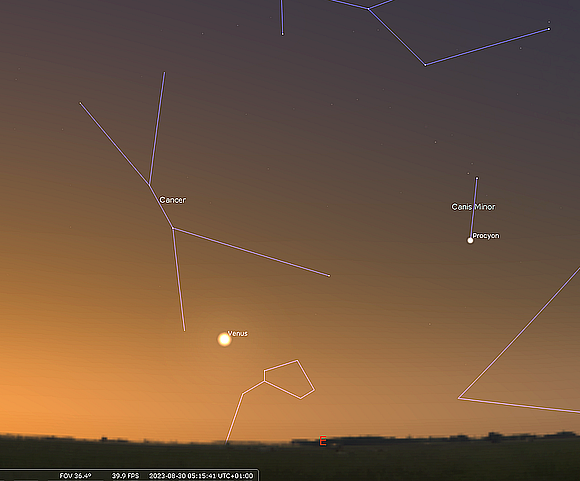Select the planet Venus
580x481 pixels.
click(224, 339)
